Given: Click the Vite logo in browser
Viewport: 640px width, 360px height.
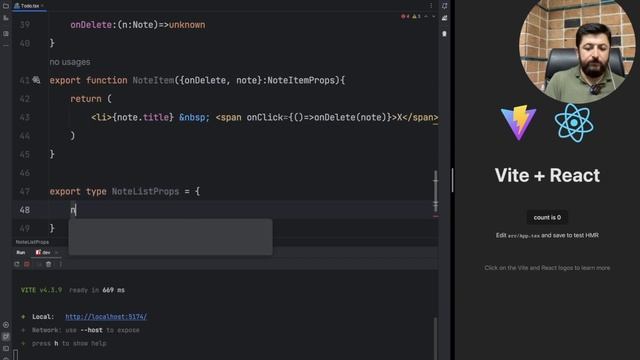Looking at the screenshot, I should click(518, 122).
